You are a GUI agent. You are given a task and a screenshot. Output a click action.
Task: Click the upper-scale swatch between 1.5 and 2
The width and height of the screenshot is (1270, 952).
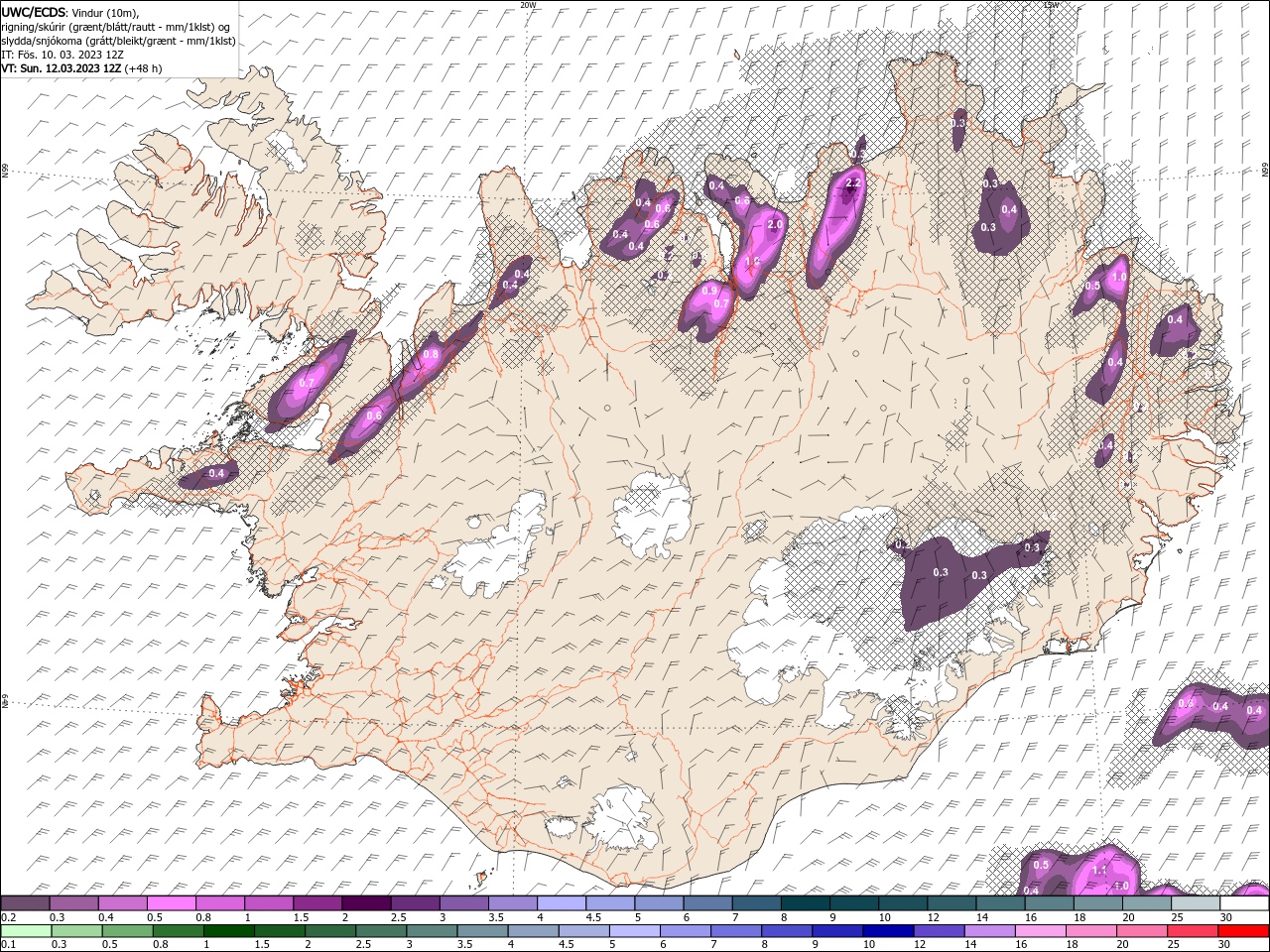(x=317, y=903)
